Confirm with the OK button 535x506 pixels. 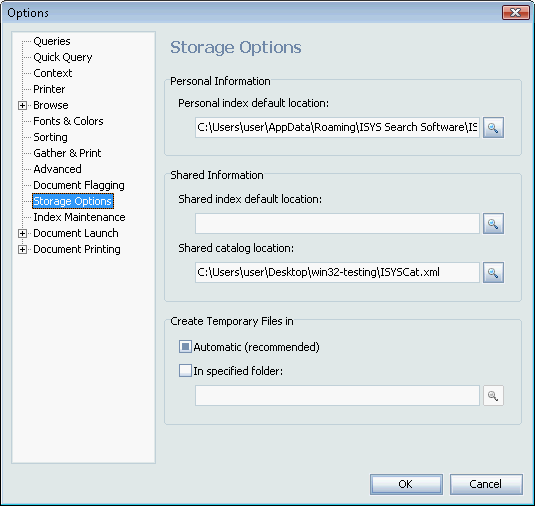[x=406, y=484]
